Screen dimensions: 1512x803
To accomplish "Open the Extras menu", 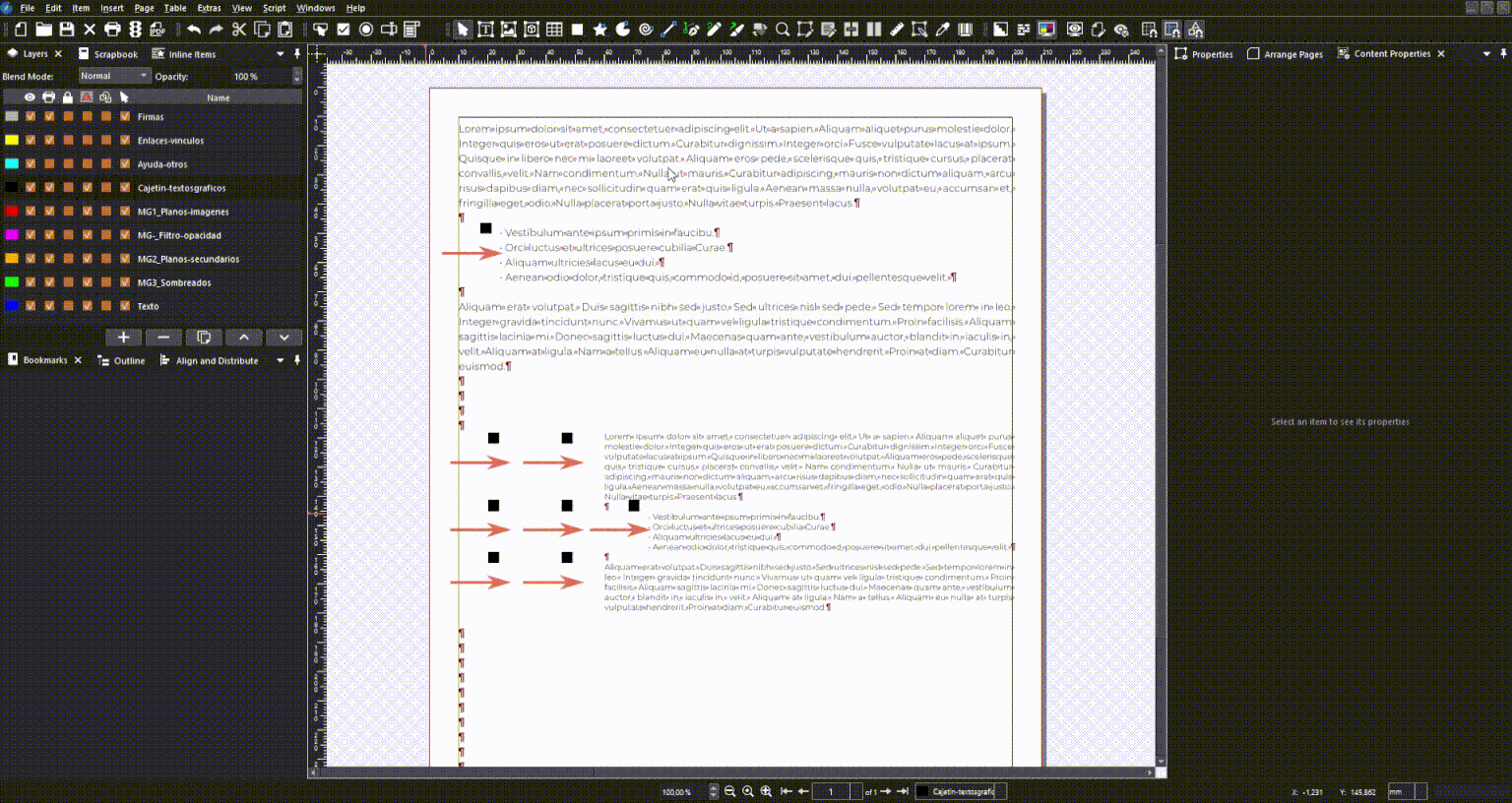I will pos(209,8).
